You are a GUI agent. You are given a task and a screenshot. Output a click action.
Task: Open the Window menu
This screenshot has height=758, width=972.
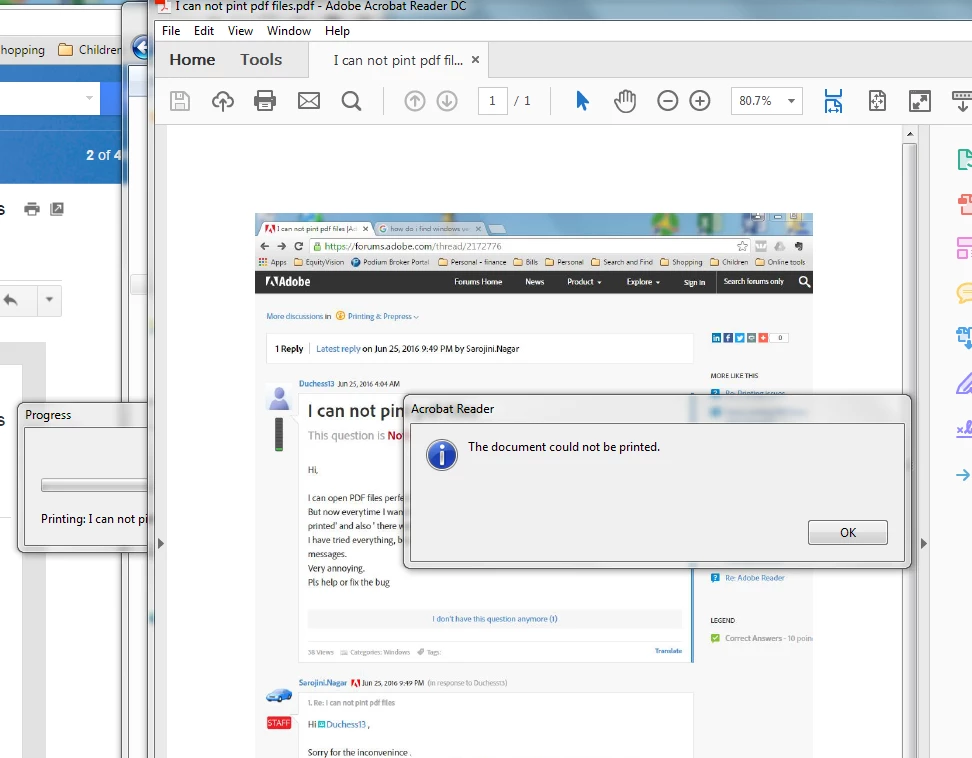(x=289, y=31)
